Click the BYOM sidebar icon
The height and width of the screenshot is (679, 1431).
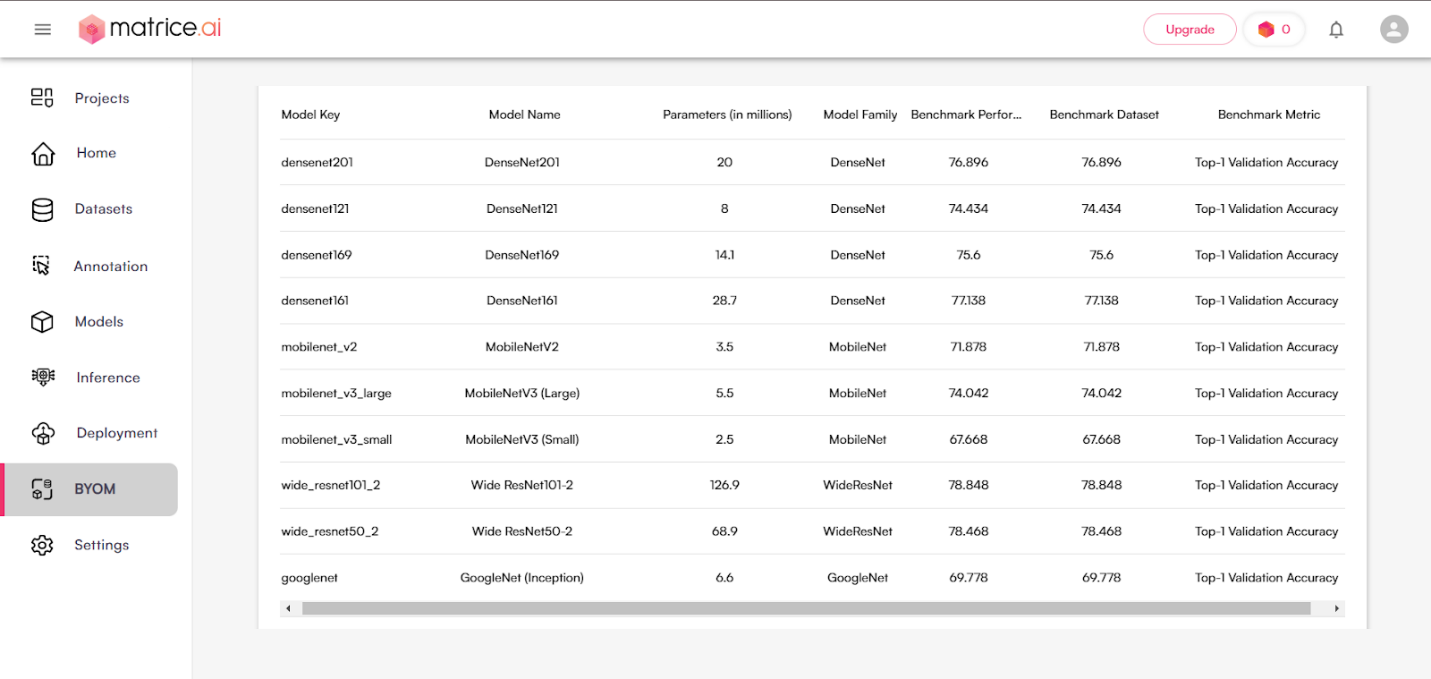(x=41, y=489)
